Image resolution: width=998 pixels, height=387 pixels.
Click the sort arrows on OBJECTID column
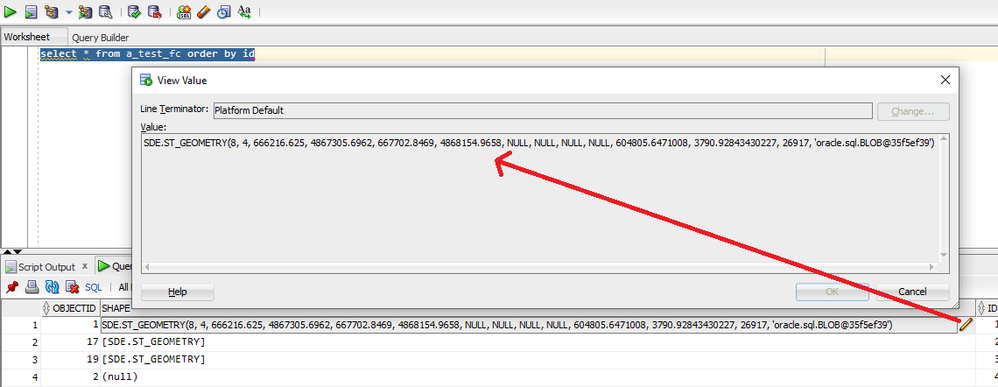coord(46,308)
